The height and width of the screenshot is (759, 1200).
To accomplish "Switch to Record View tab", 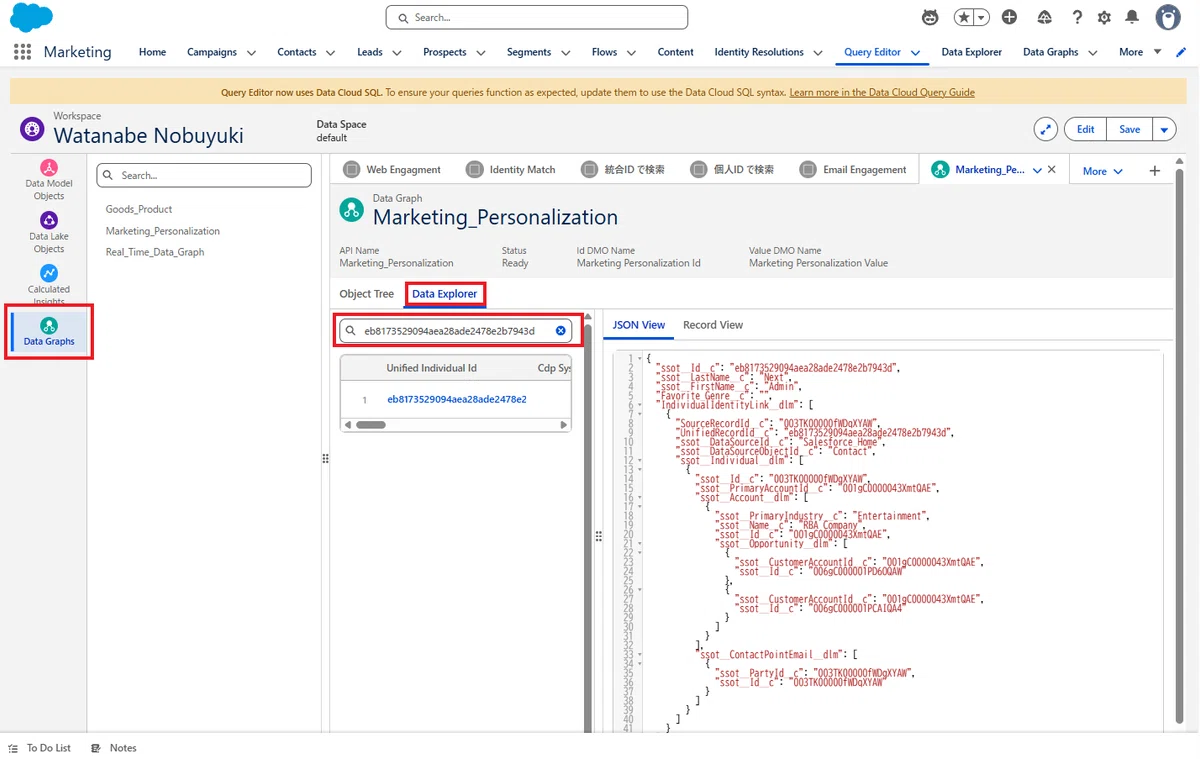I will click(713, 325).
